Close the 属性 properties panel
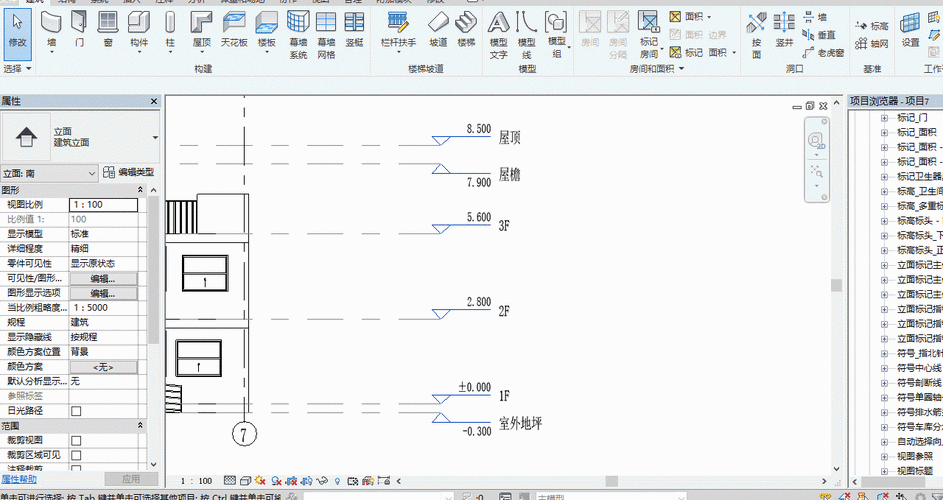The height and width of the screenshot is (500, 943). pos(153,102)
